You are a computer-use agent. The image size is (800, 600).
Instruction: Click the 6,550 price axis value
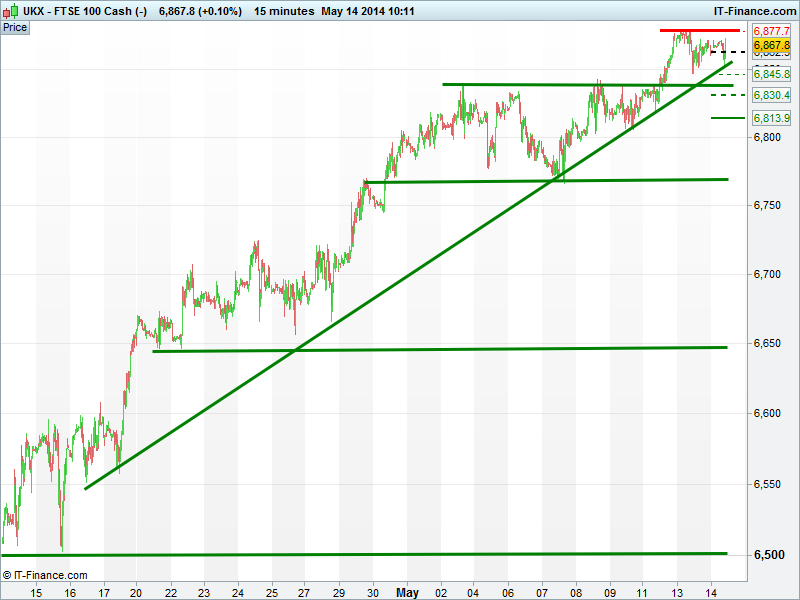pos(767,484)
